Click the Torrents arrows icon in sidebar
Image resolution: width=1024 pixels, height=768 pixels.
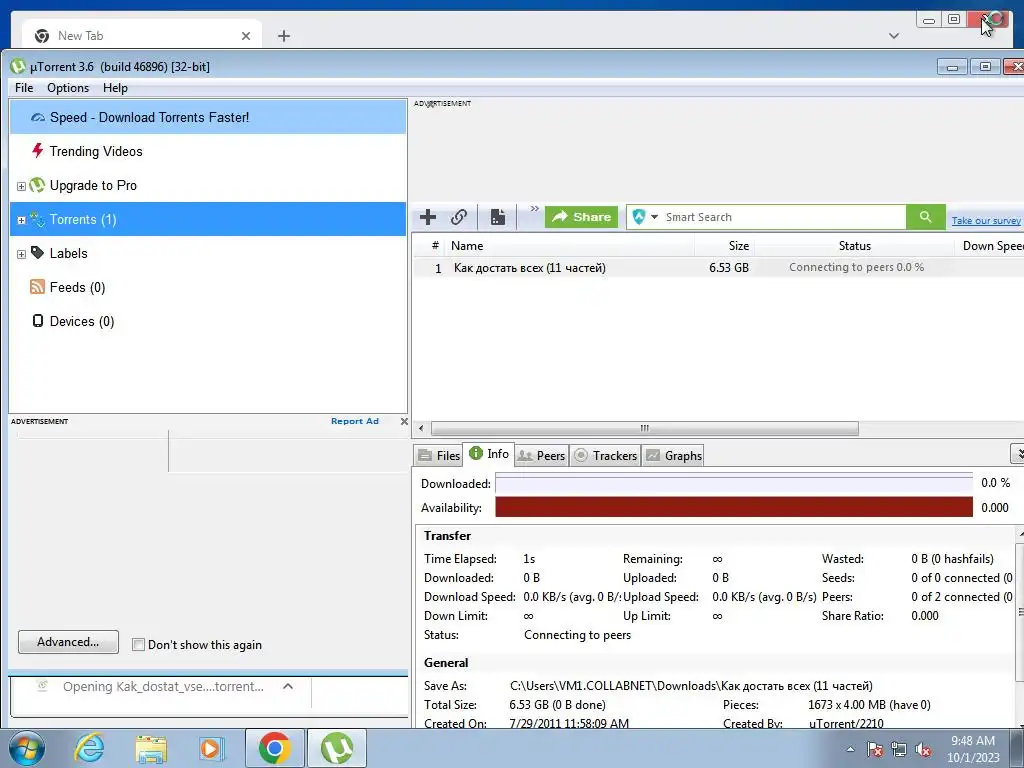tap(37, 219)
